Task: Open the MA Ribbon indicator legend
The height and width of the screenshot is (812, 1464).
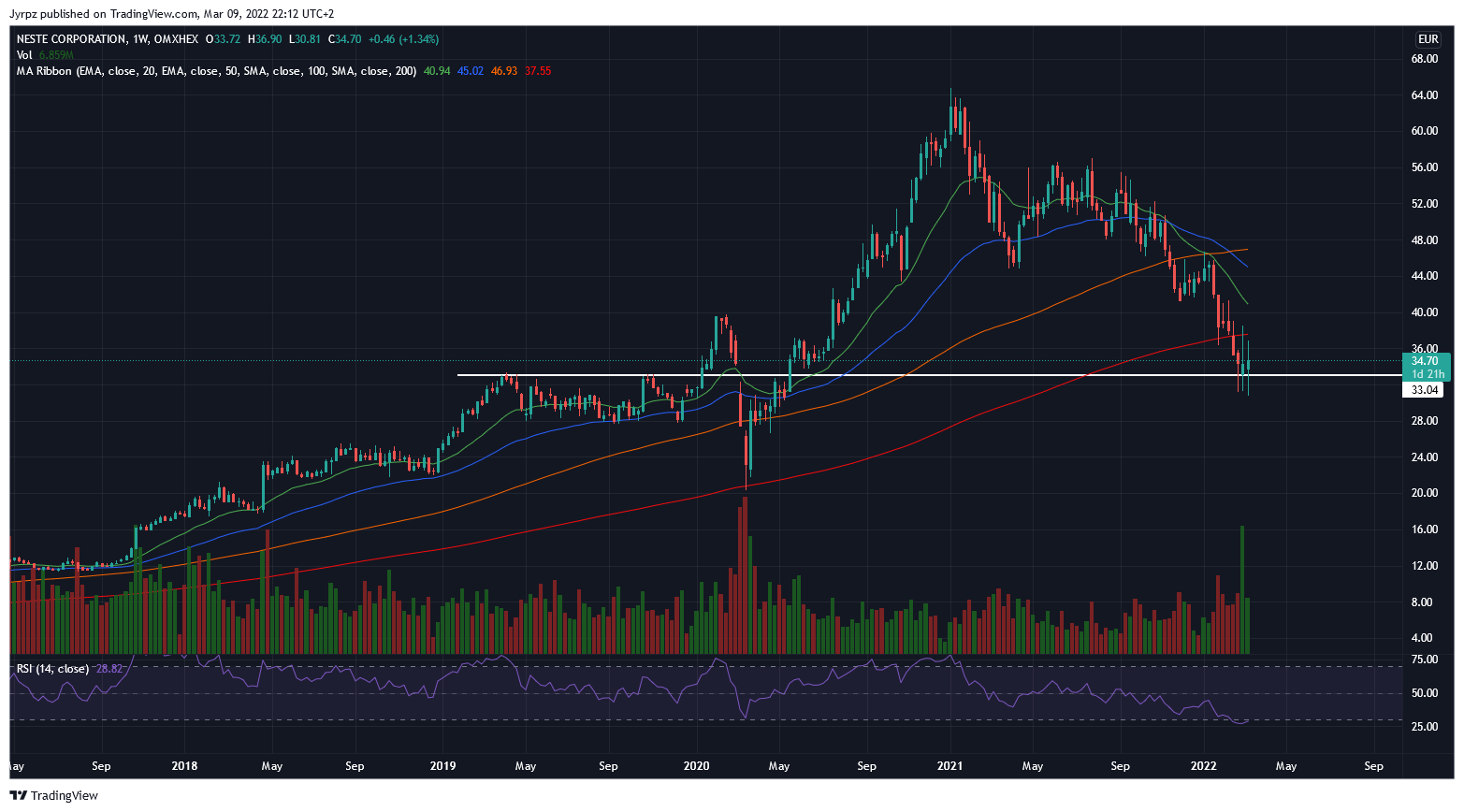Action: (216, 71)
